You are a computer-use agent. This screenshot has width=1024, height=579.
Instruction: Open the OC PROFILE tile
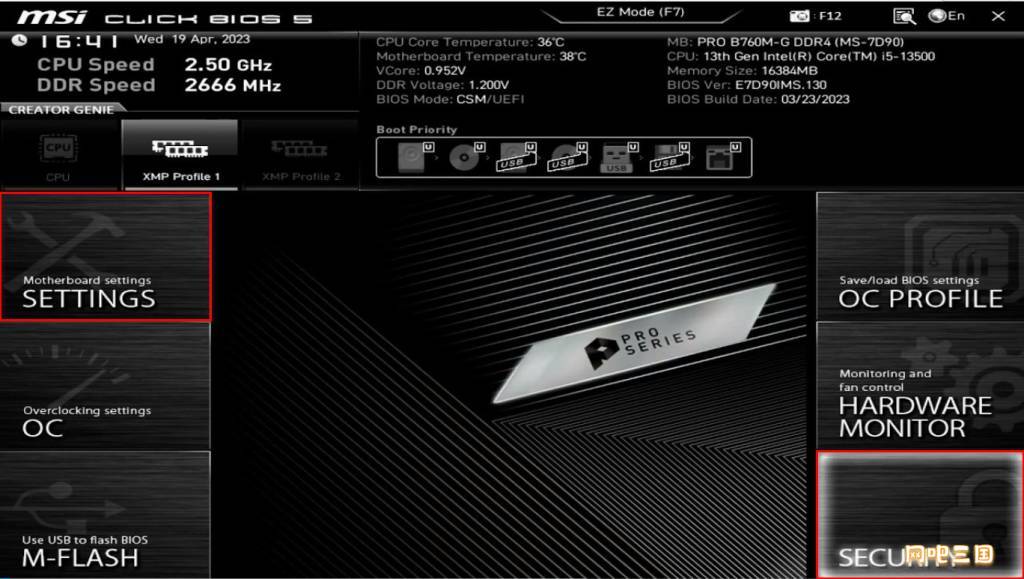[920, 257]
